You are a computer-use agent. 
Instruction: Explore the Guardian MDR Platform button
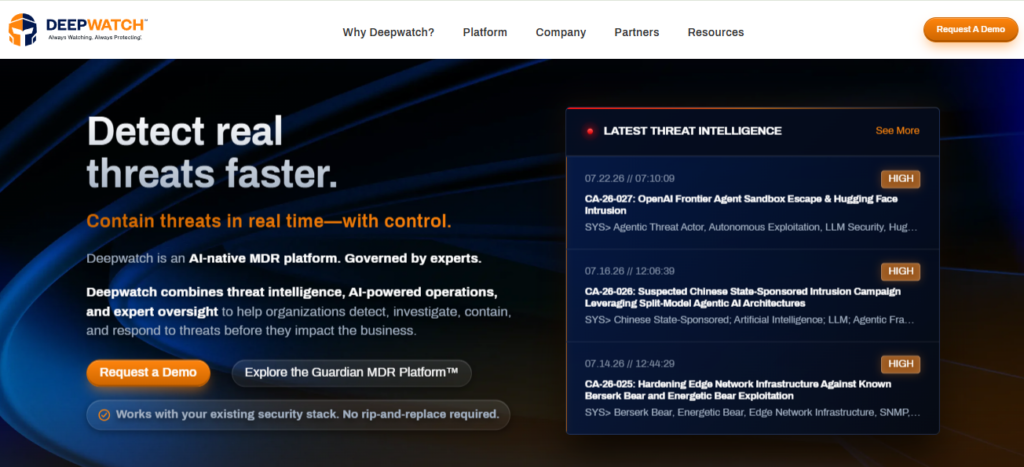click(351, 372)
